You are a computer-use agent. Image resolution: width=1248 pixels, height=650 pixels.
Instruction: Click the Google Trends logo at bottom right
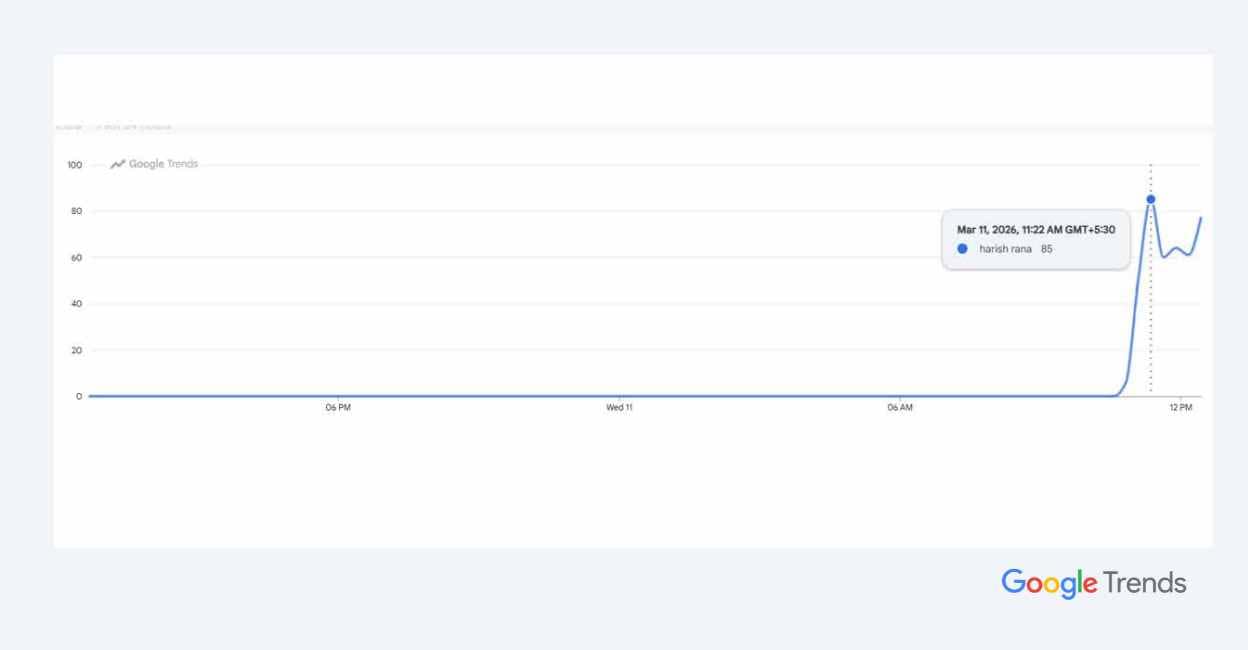(x=1094, y=583)
